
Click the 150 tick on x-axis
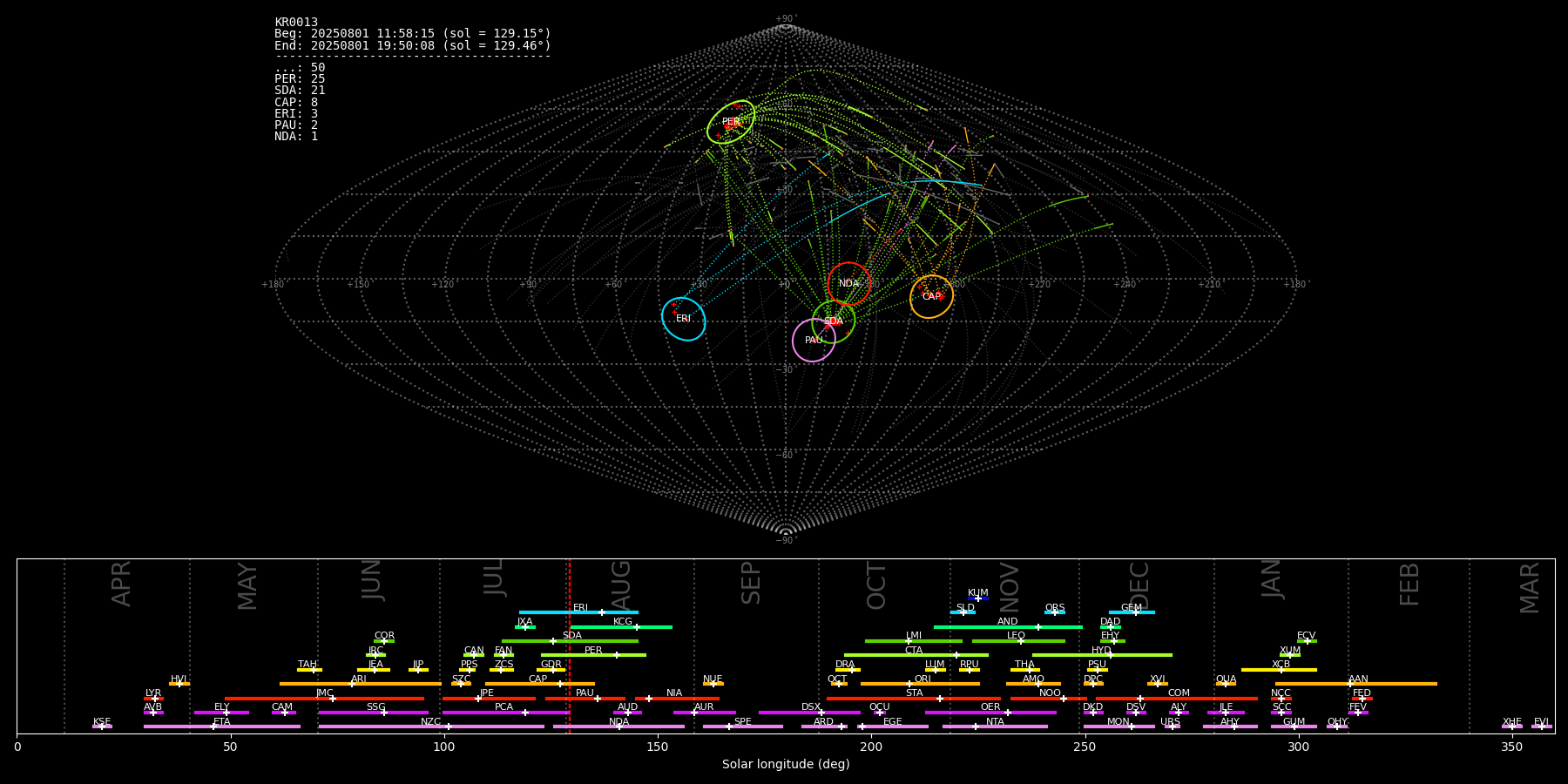pyautogui.click(x=658, y=747)
